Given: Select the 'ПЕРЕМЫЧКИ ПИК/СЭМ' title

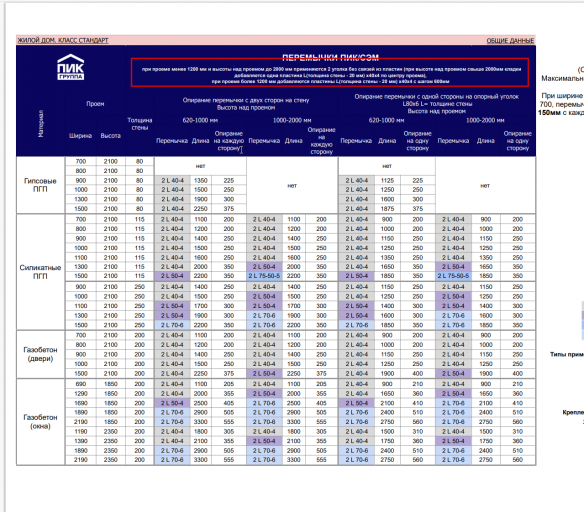Looking at the screenshot, I should (x=330, y=57).
